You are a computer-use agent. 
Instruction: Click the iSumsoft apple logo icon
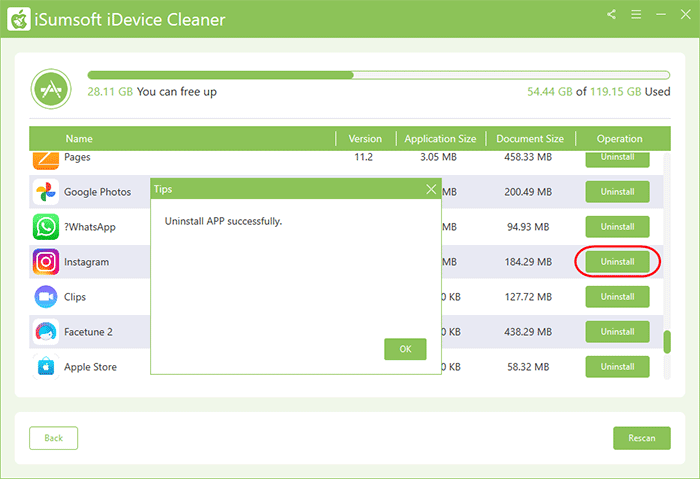[19, 19]
